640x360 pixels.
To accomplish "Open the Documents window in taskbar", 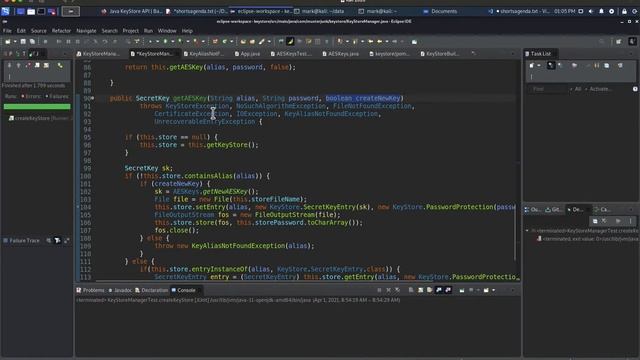I will [x=440, y=11].
